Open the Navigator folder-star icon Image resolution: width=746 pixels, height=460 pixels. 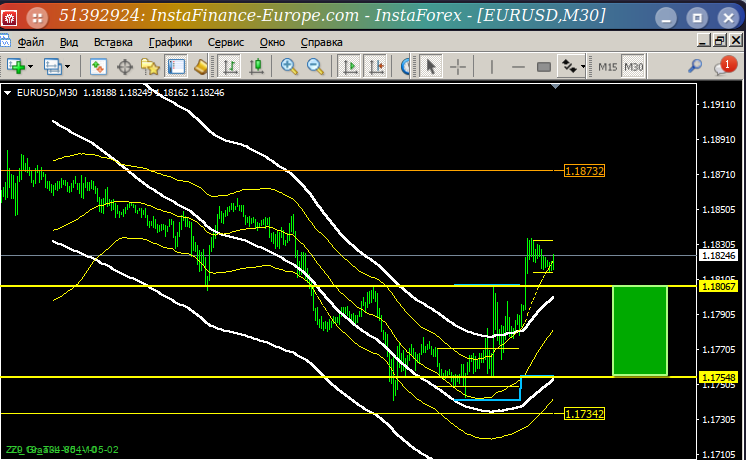click(x=150, y=67)
